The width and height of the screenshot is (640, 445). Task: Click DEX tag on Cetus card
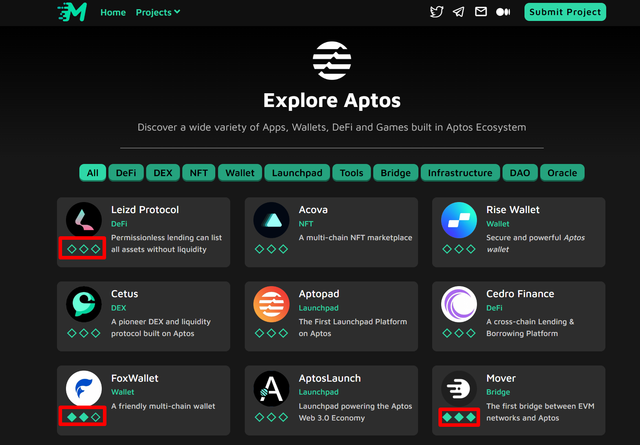tap(118, 308)
